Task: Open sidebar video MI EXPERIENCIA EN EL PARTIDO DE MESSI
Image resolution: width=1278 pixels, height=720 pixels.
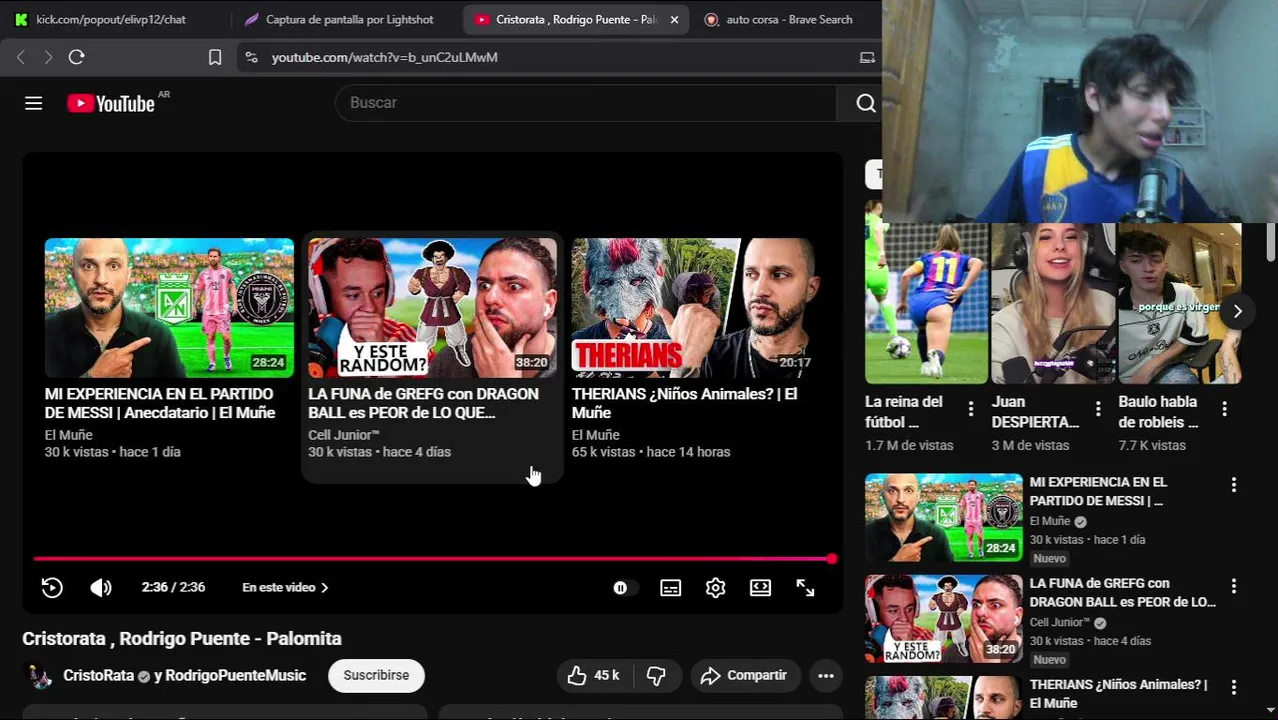Action: (944, 517)
